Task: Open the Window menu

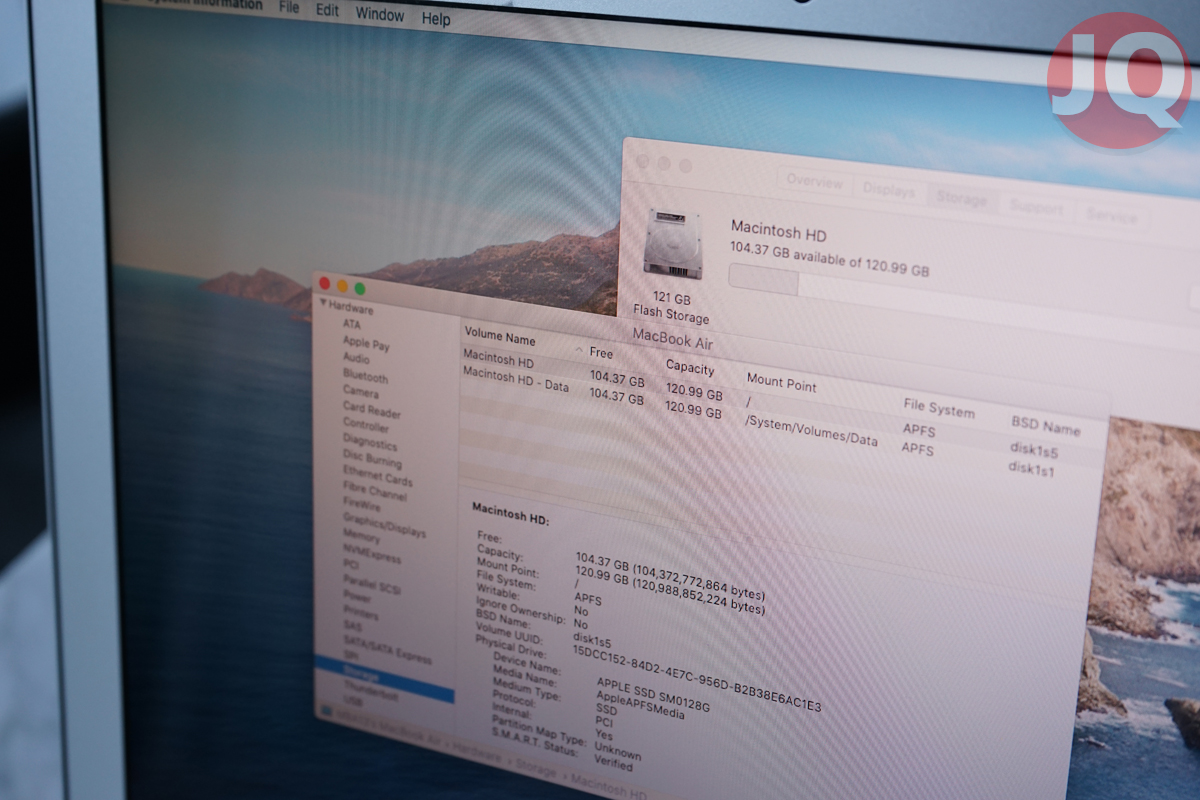Action: pyautogui.click(x=380, y=15)
